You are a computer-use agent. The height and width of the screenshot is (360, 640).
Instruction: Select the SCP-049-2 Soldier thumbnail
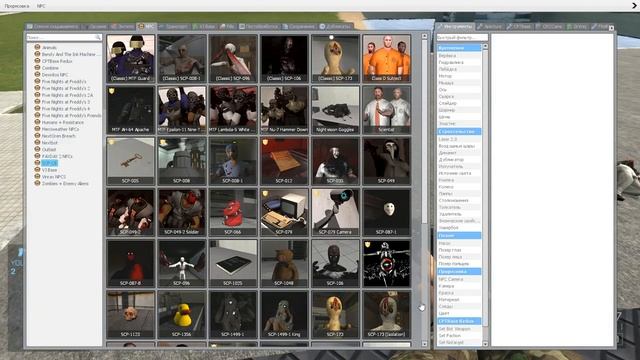coord(182,212)
